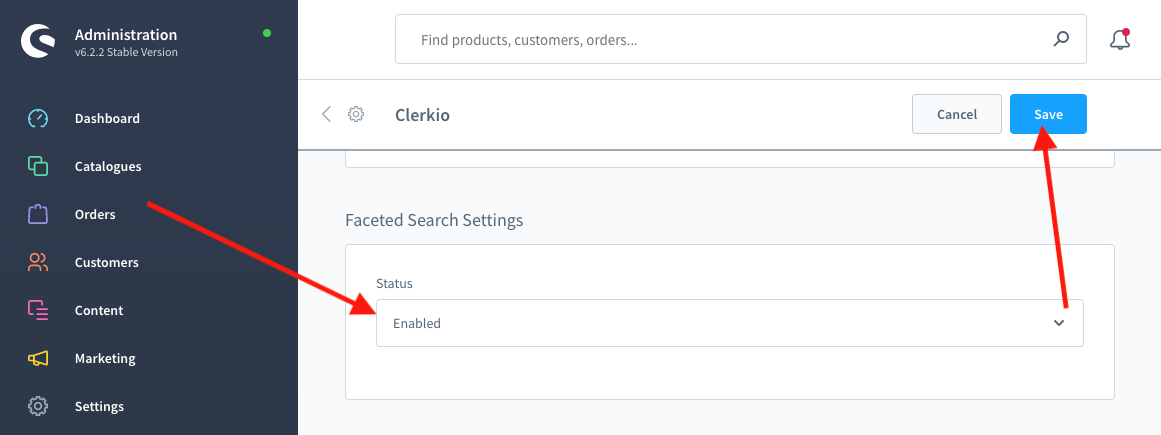Click the Settings gear sidebar icon
This screenshot has height=435, width=1161.
point(38,406)
